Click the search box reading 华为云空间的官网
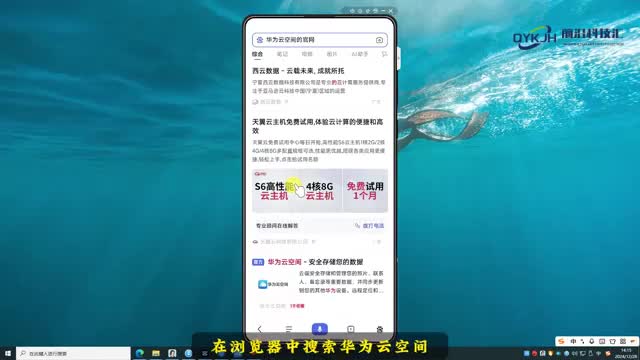Screen dimensions: 640x360 pyautogui.click(x=320, y=40)
